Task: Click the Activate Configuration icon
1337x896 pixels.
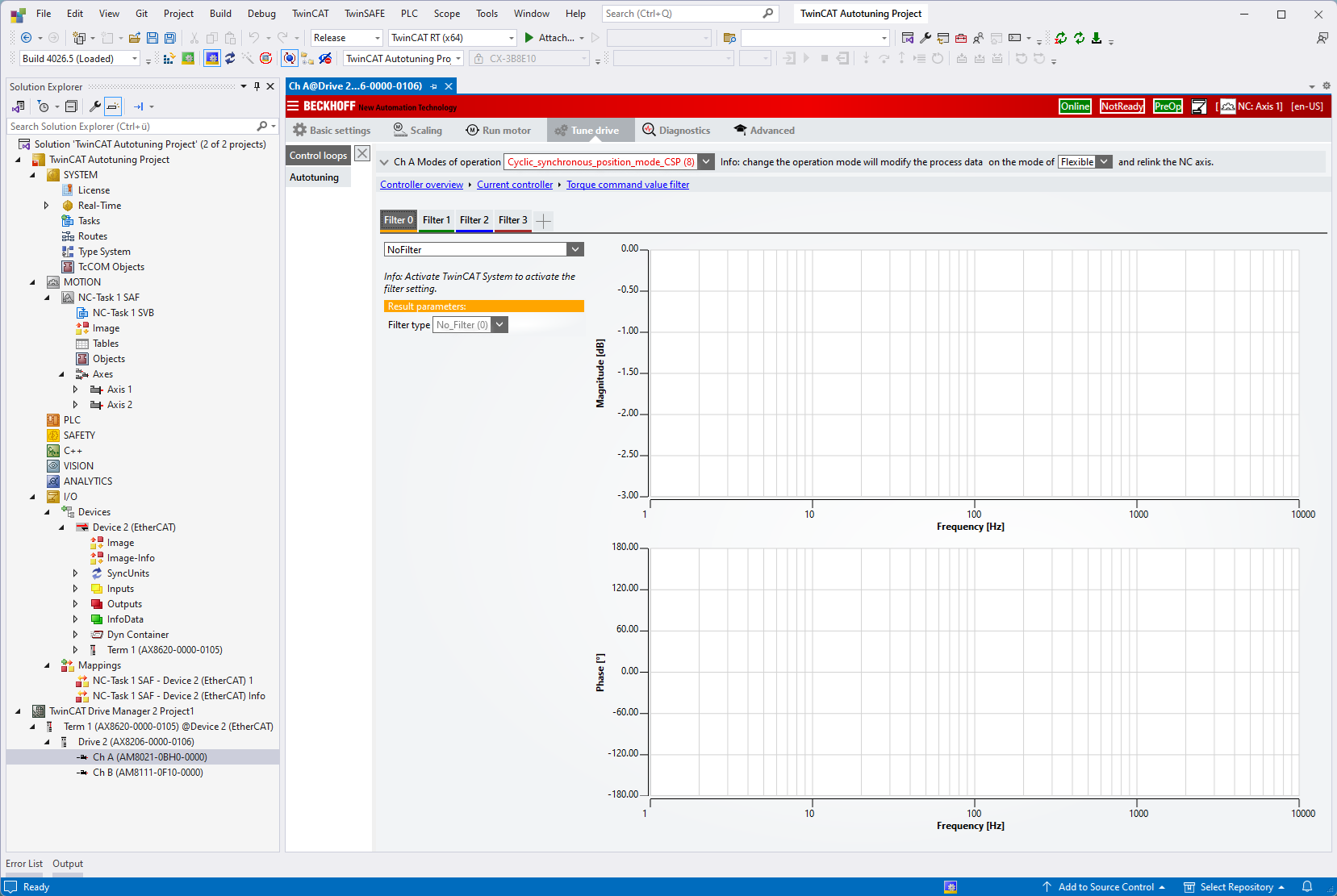Action: 169,58
